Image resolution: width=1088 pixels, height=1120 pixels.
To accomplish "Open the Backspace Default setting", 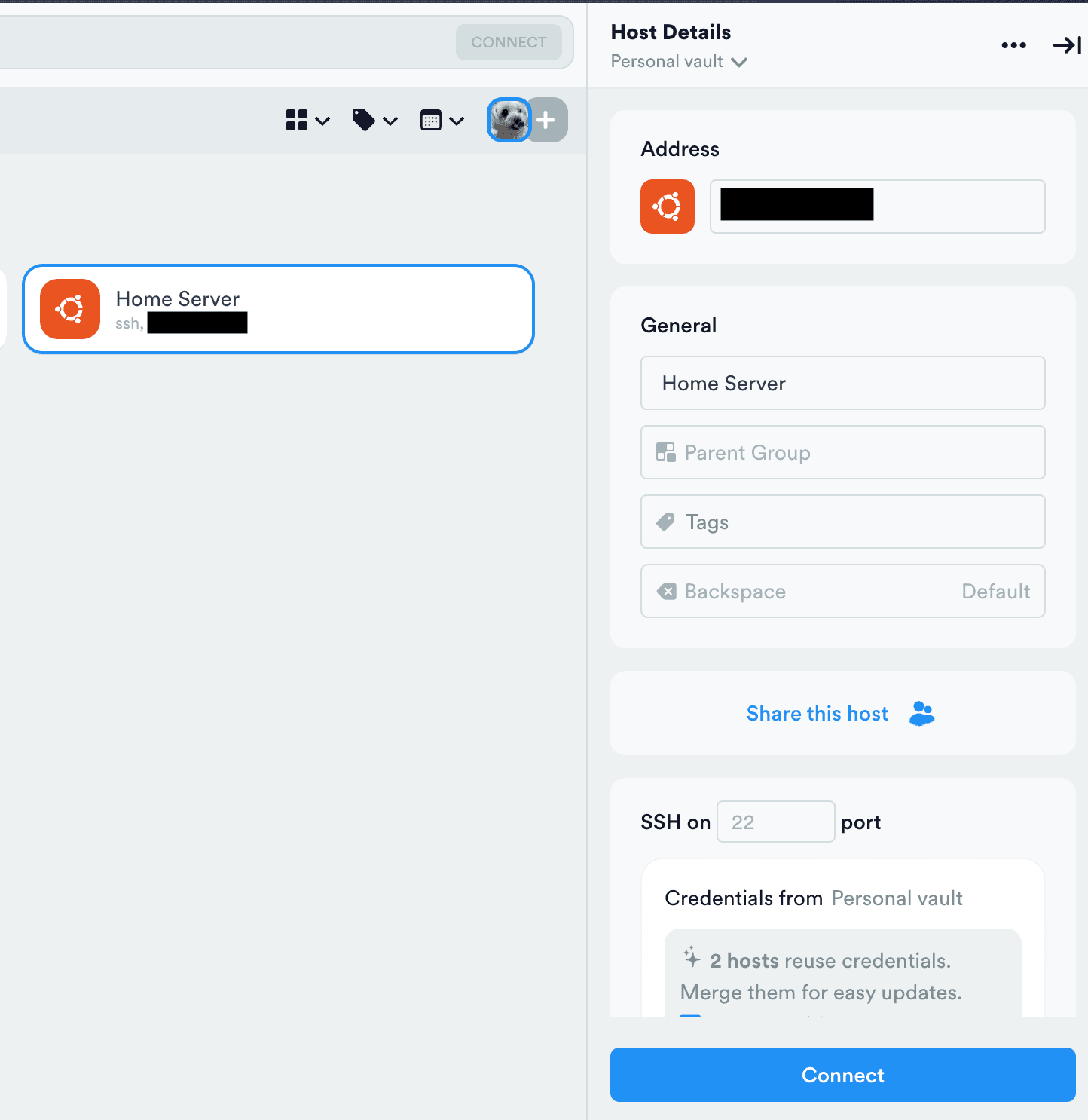I will (842, 592).
